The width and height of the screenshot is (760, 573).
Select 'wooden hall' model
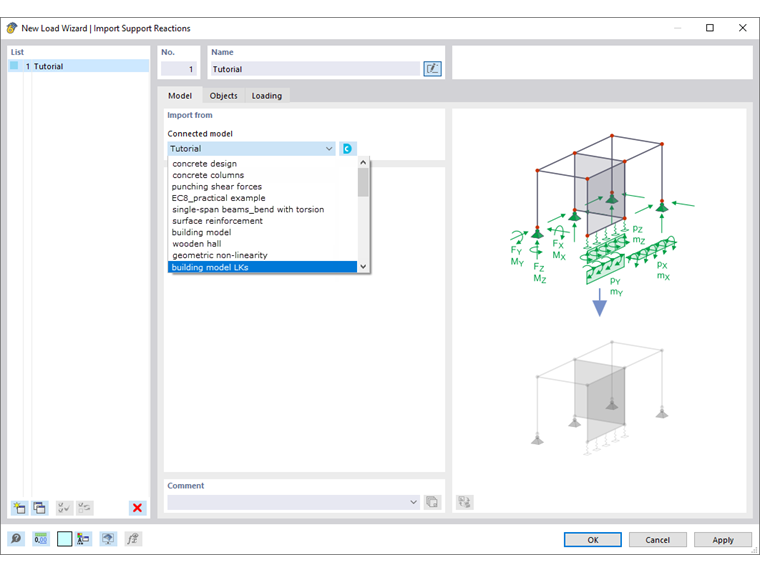coord(262,243)
